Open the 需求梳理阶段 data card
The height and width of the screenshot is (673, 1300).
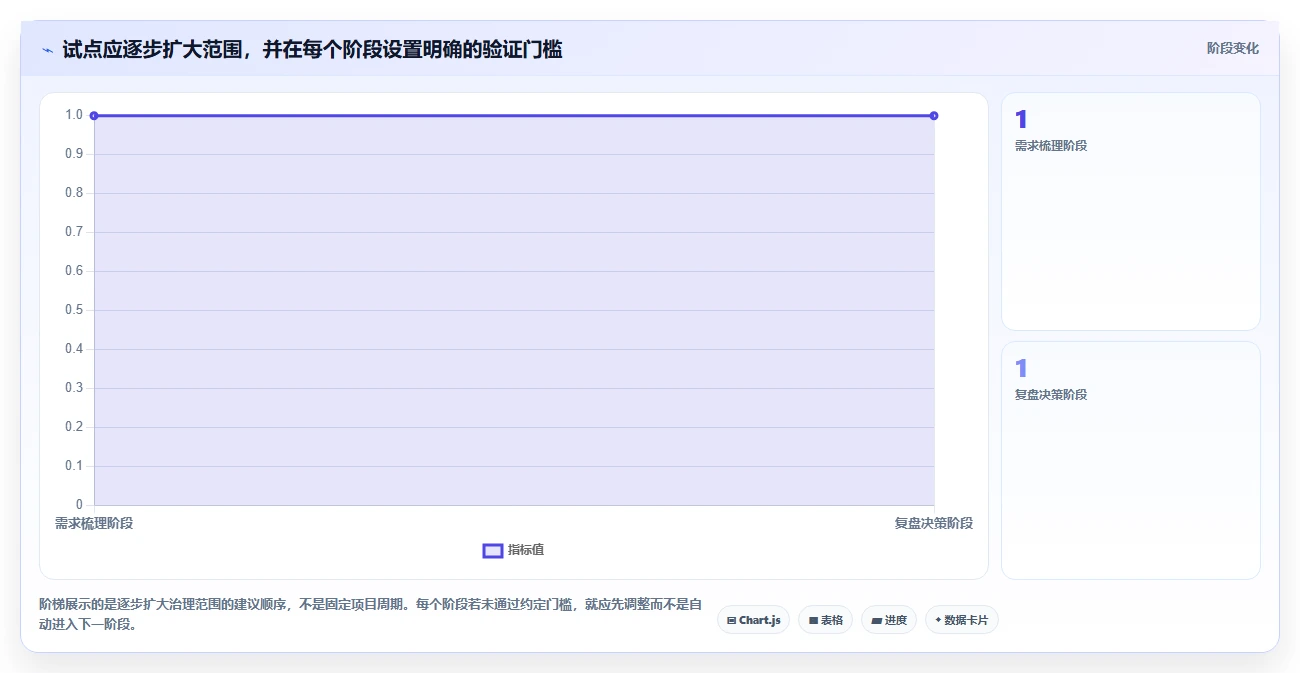1131,212
